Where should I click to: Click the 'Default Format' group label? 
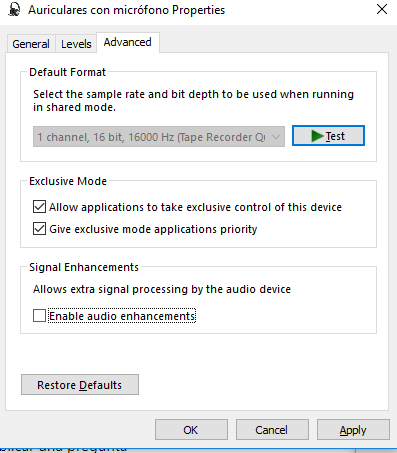67,72
